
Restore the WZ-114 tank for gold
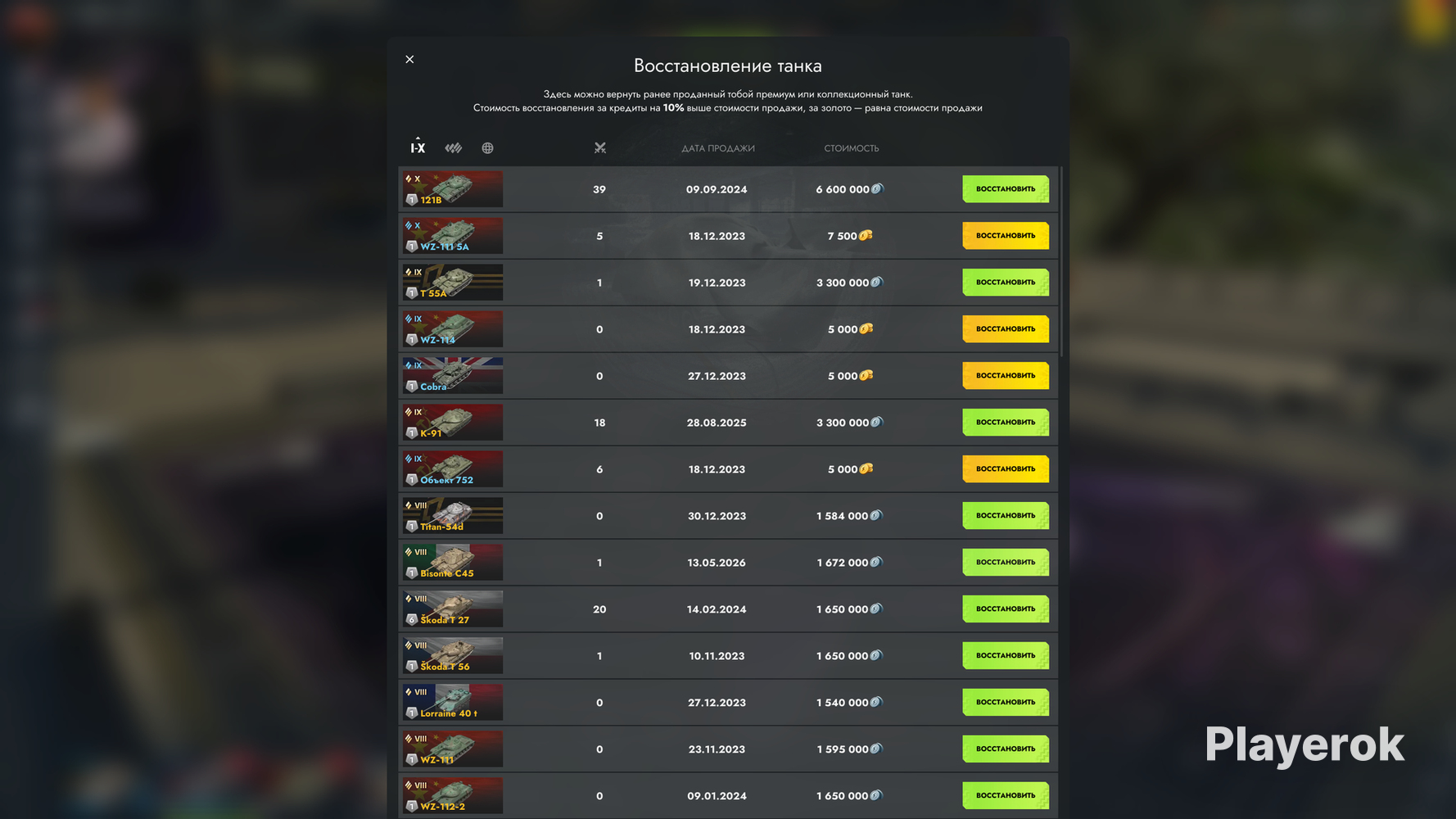pyautogui.click(x=1006, y=329)
